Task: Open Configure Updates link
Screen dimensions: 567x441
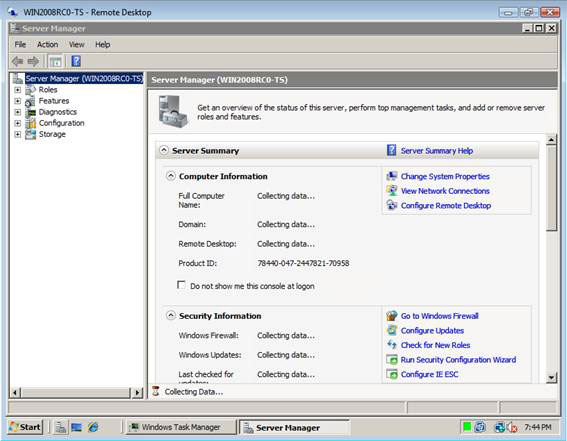Action: point(432,331)
